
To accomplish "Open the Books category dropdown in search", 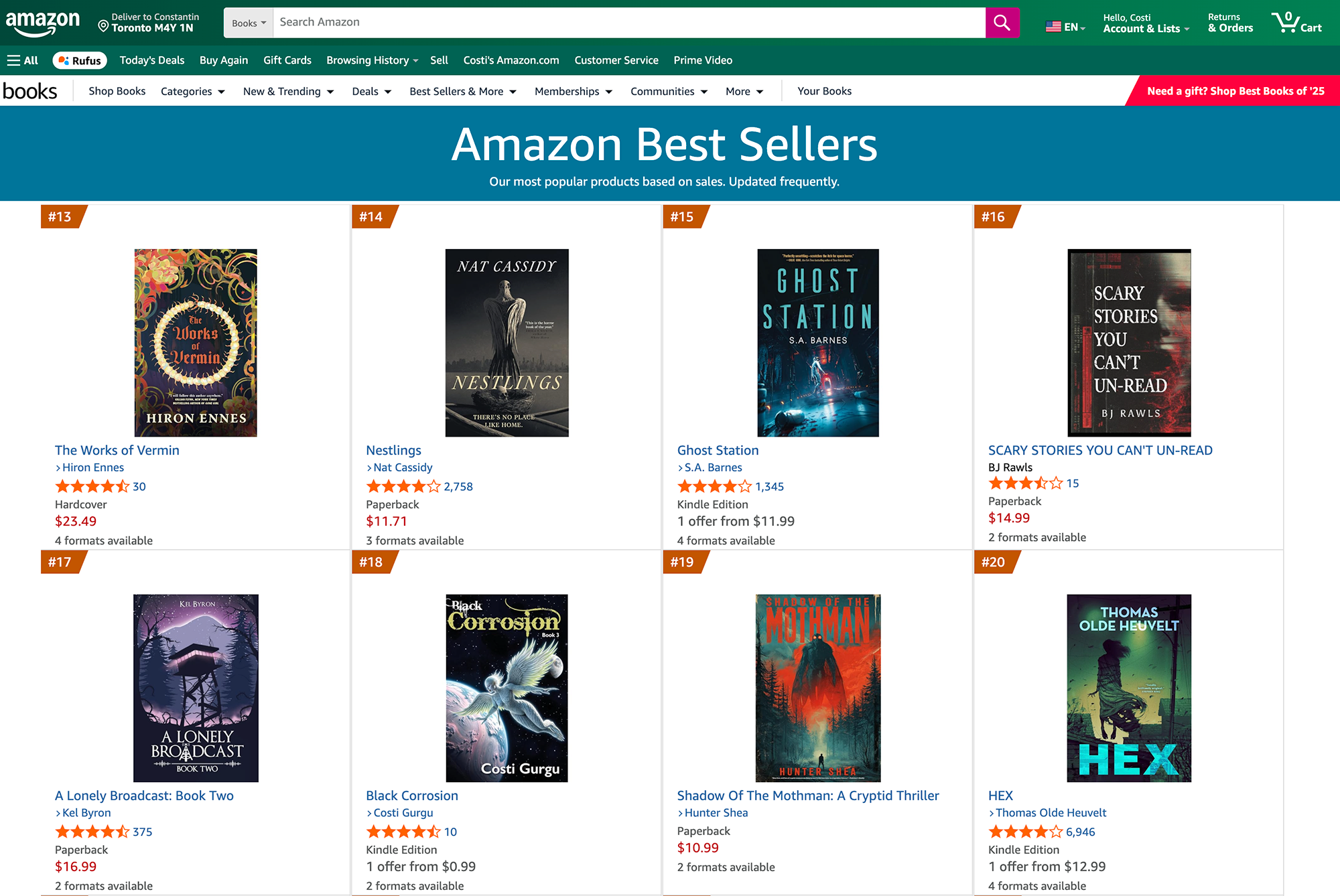I will pyautogui.click(x=248, y=22).
